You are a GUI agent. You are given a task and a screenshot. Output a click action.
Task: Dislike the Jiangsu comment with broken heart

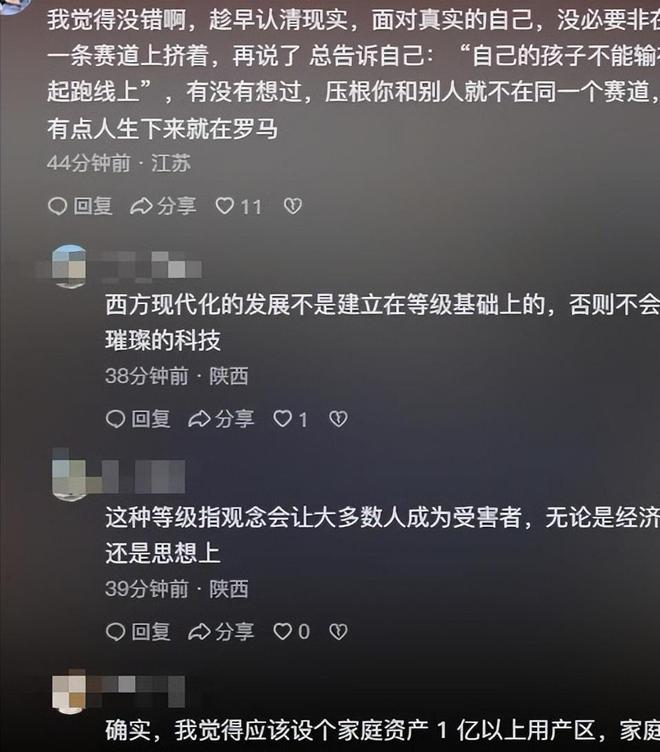[x=293, y=206]
